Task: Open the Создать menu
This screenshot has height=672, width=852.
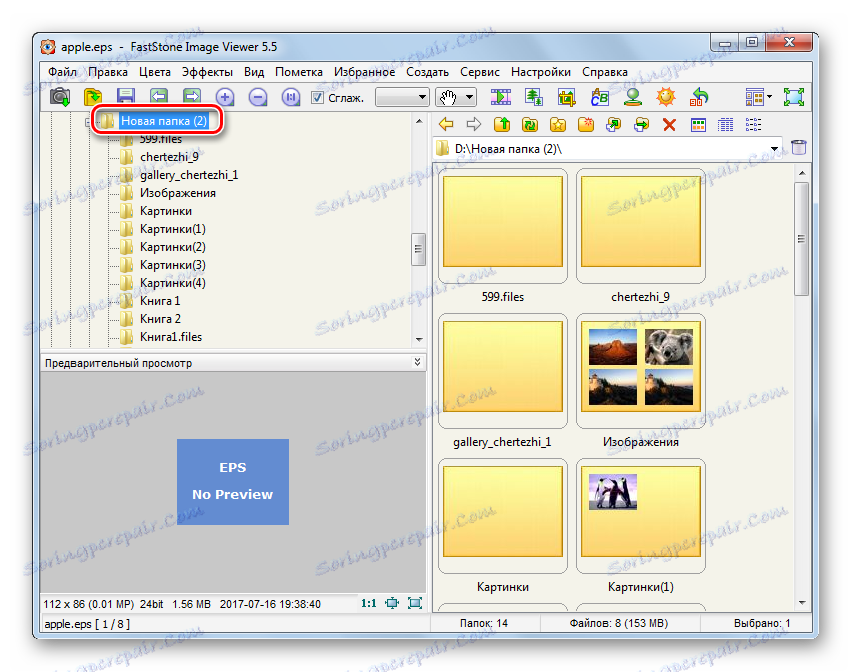Action: tap(428, 72)
